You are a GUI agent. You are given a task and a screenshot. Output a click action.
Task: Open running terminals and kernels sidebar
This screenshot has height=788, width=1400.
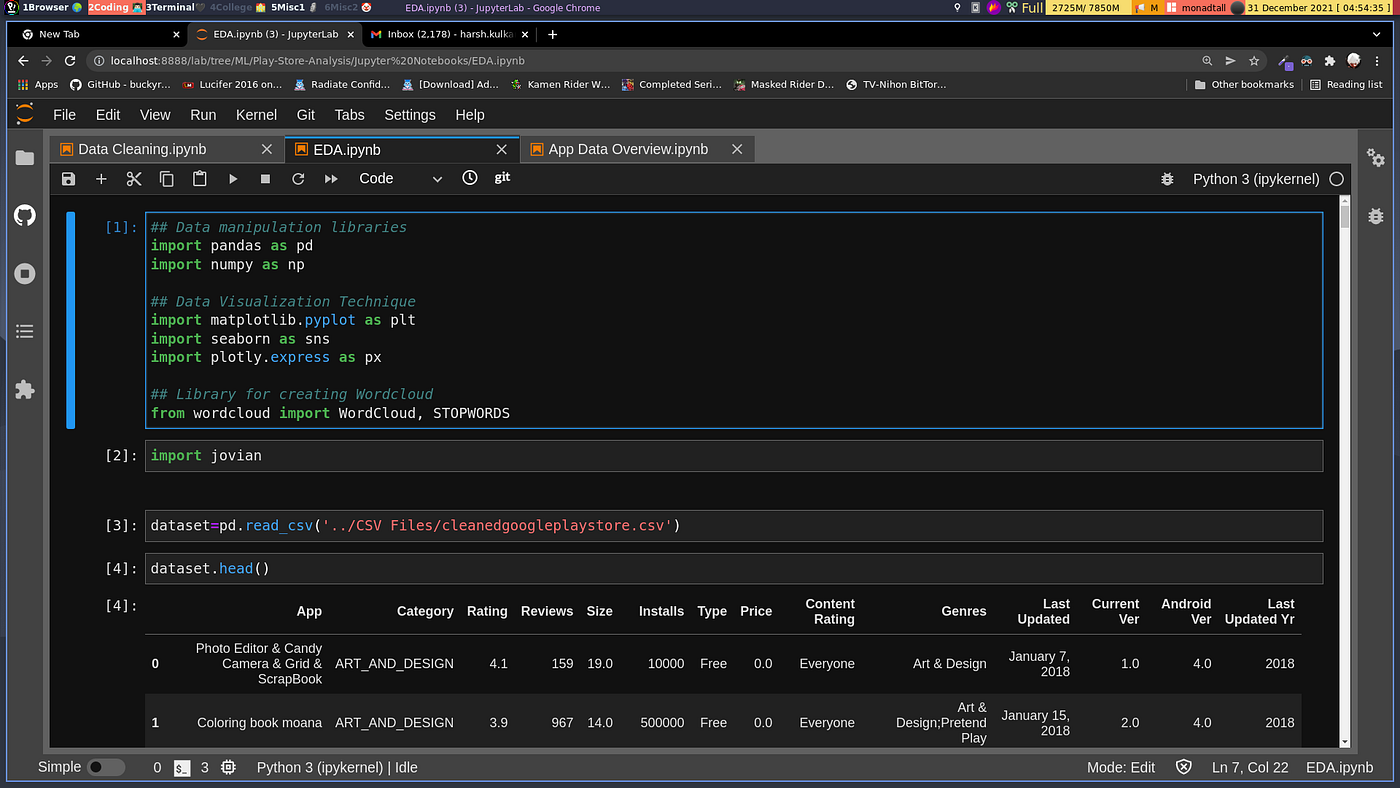(25, 273)
